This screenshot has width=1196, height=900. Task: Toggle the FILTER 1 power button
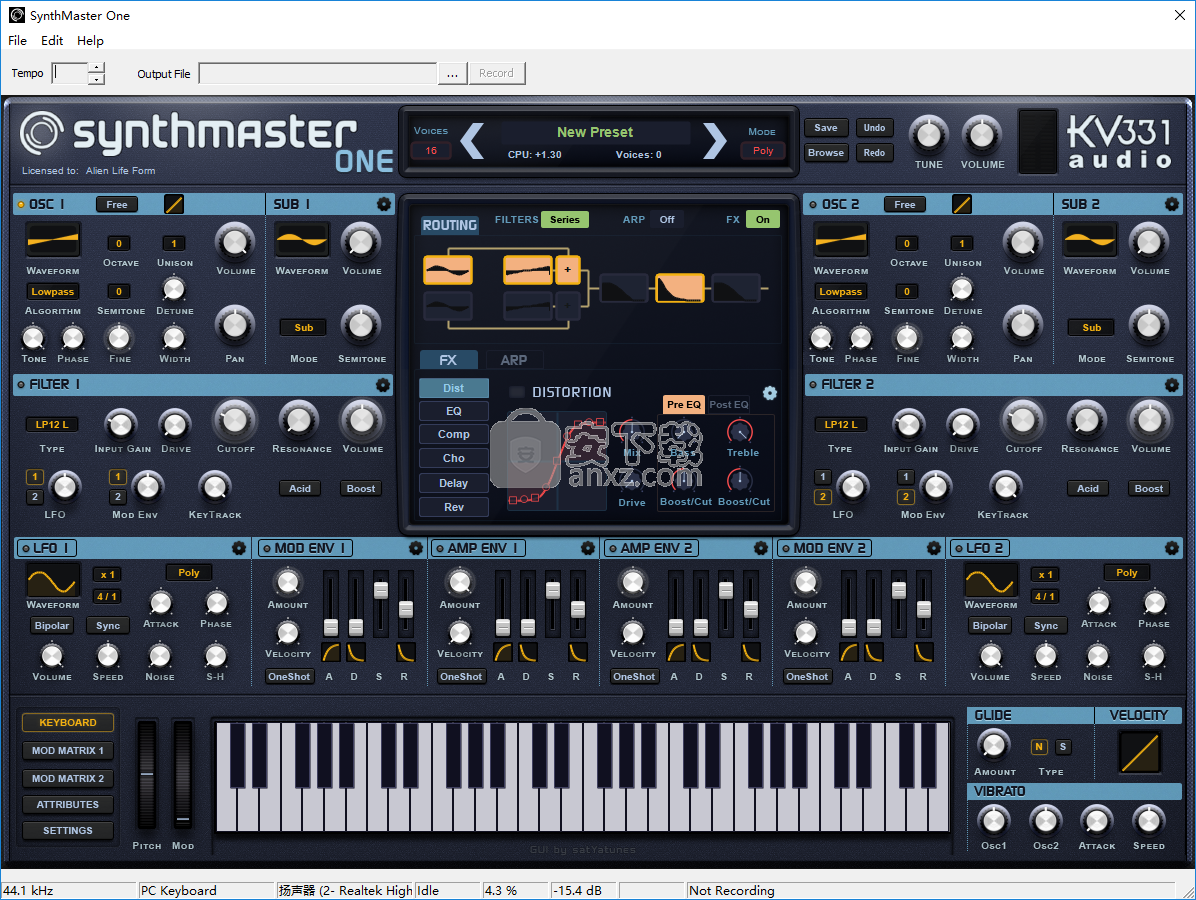(21, 385)
